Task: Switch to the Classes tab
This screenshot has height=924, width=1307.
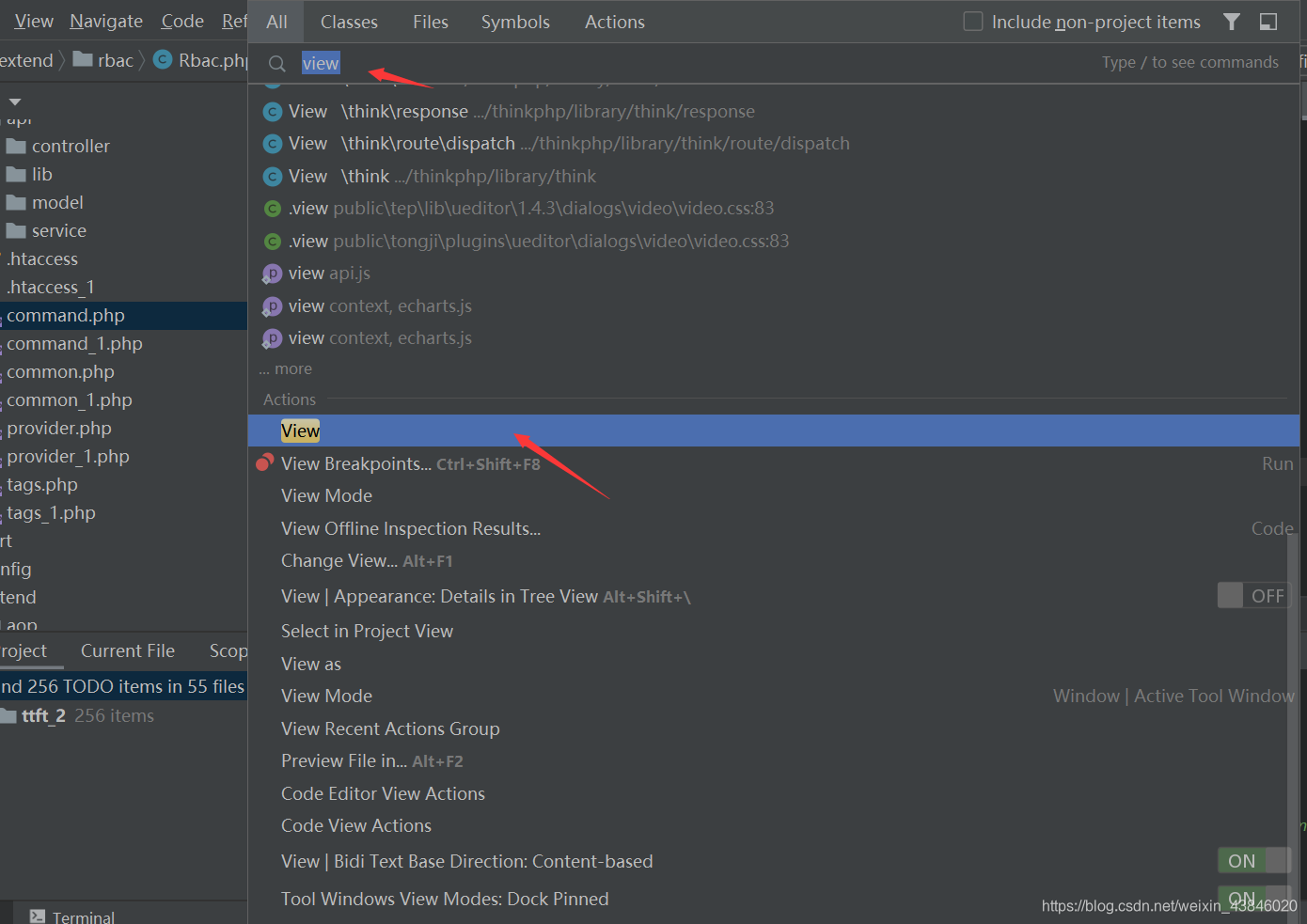Action: point(349,22)
